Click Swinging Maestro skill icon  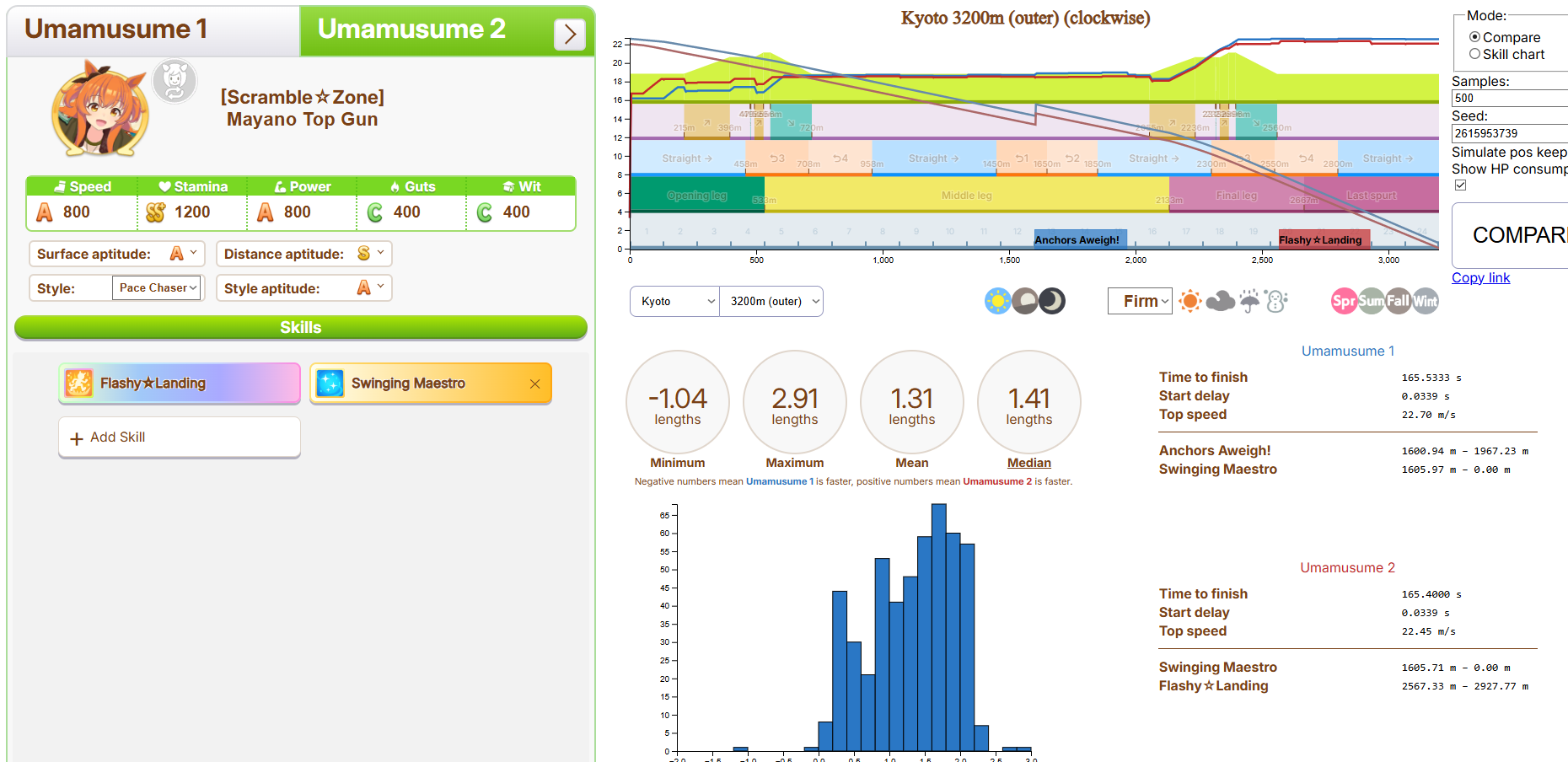click(330, 383)
